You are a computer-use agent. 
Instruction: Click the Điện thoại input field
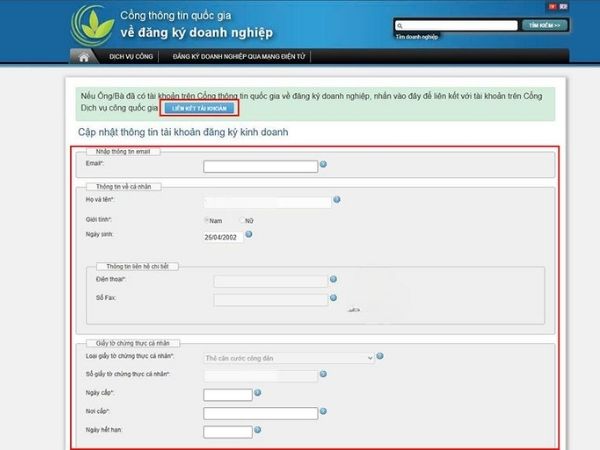pyautogui.click(x=271, y=281)
